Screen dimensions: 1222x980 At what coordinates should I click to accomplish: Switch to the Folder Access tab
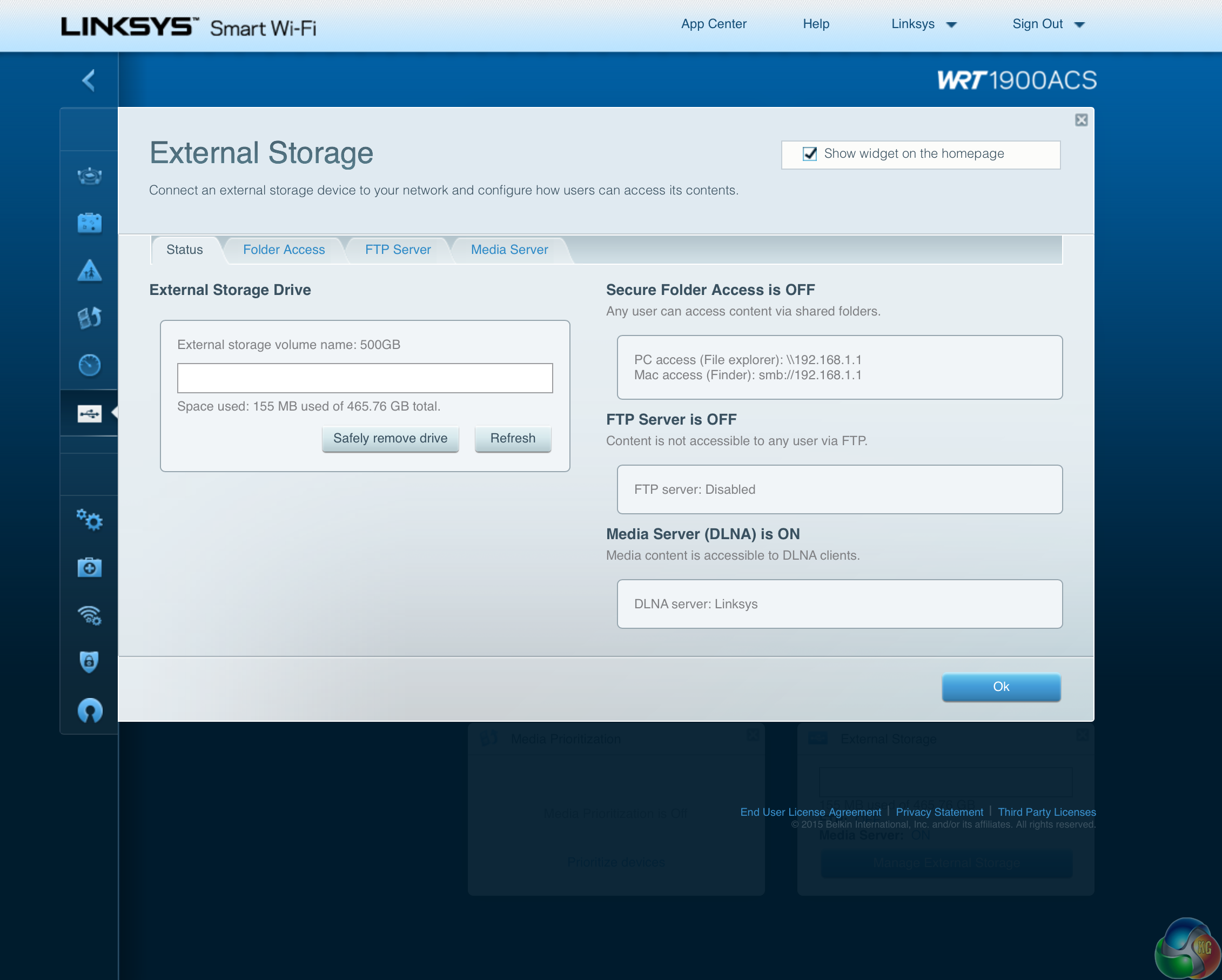pos(284,250)
